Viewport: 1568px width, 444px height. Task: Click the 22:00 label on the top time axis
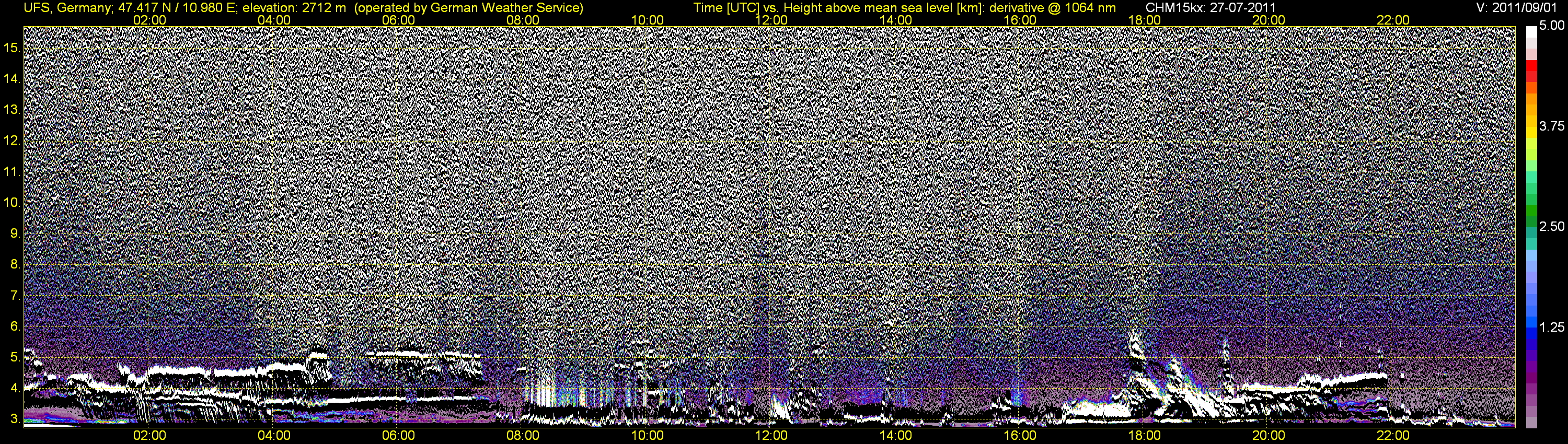point(1393,20)
